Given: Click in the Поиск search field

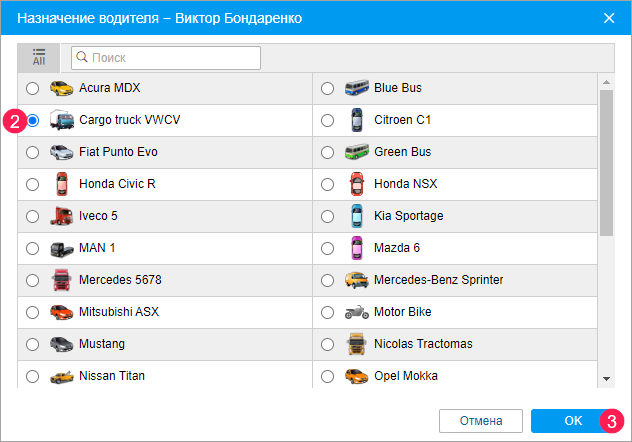Looking at the screenshot, I should (x=170, y=58).
